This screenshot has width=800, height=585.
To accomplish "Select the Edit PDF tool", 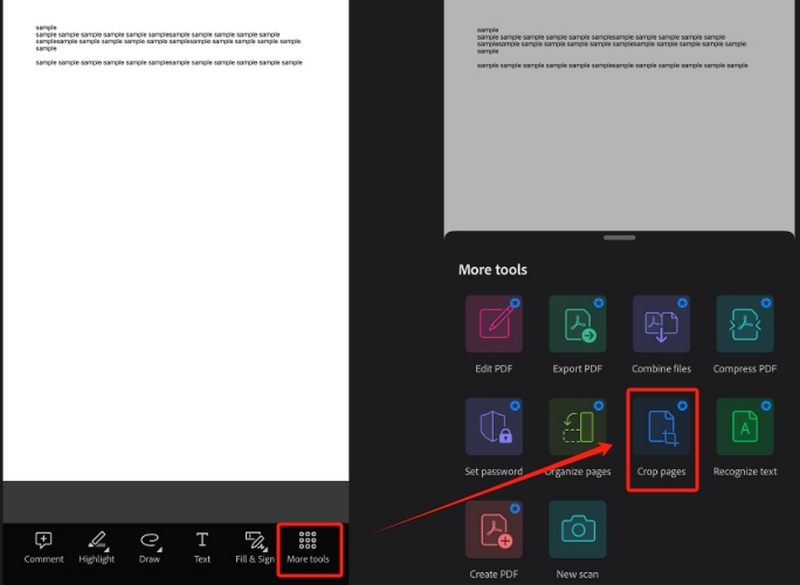I will tap(493, 323).
